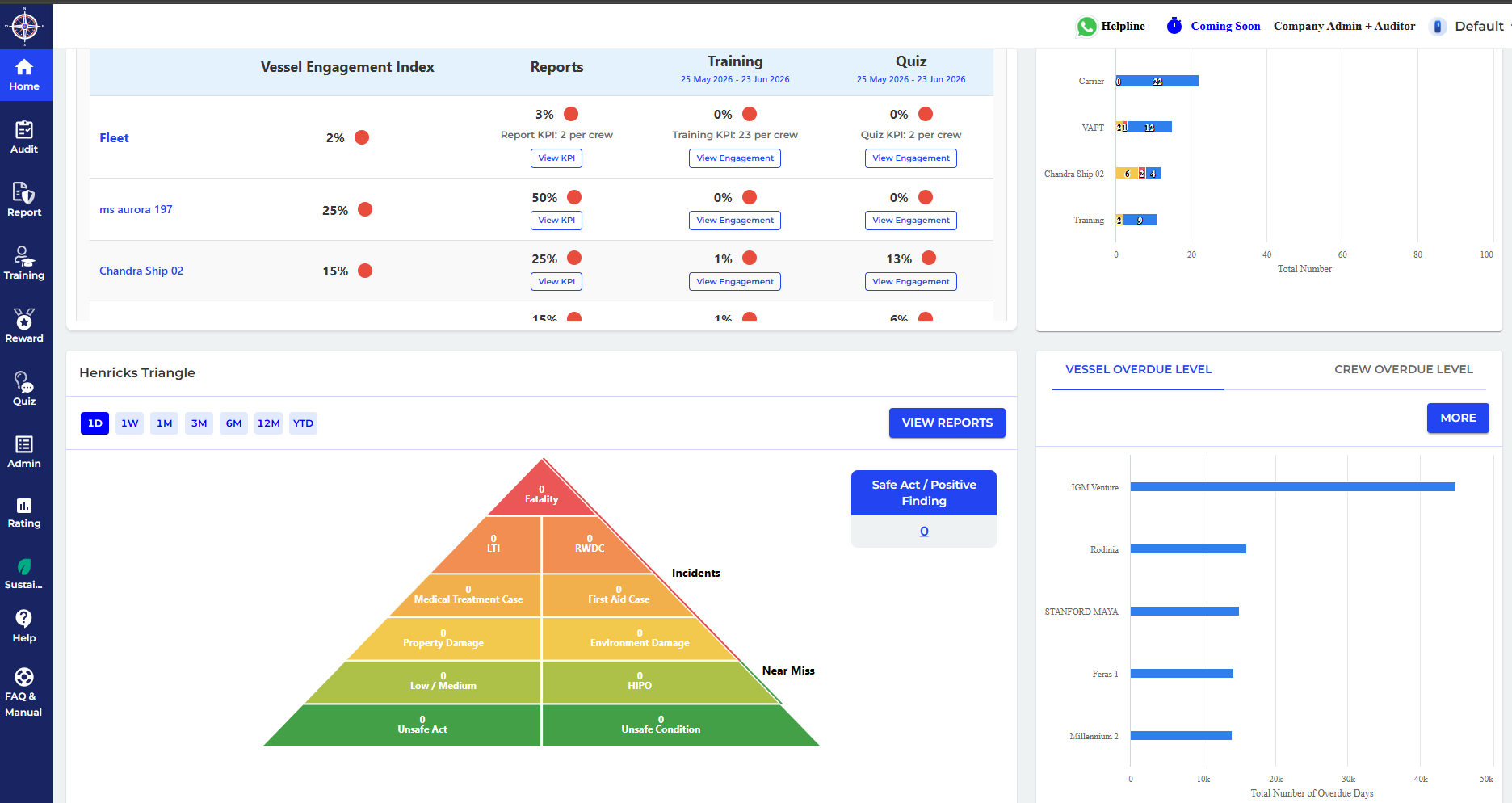Image resolution: width=1512 pixels, height=803 pixels.
Task: Click the First Aid Case segment
Action: 619,595
